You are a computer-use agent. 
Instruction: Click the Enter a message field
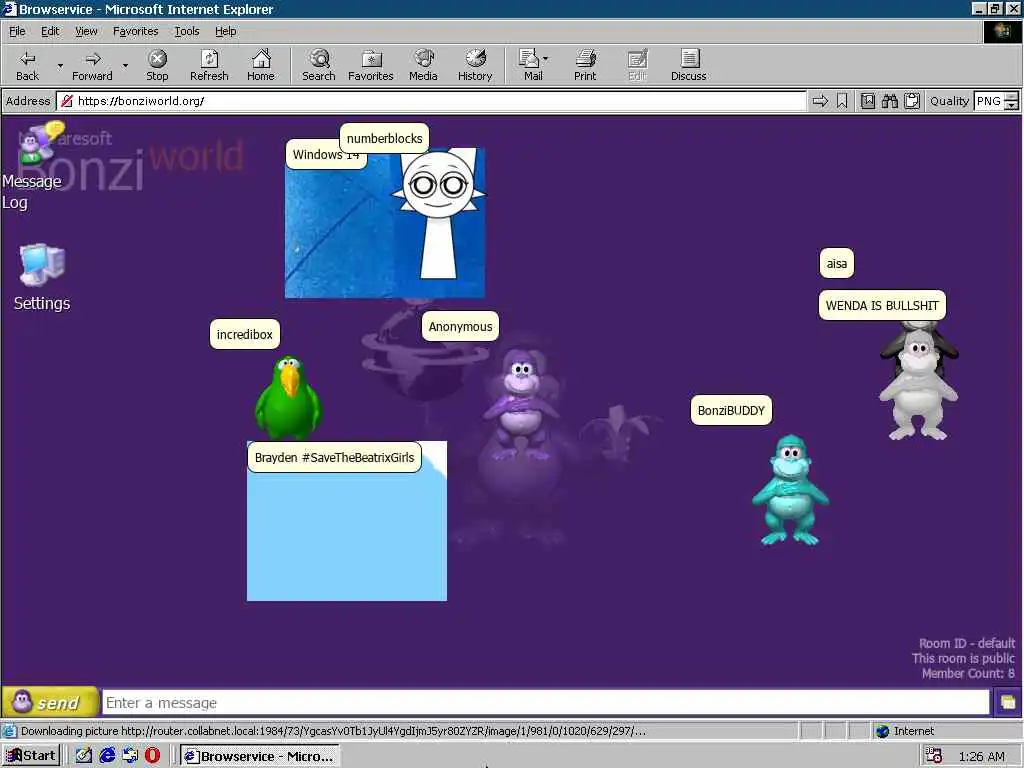(x=546, y=703)
